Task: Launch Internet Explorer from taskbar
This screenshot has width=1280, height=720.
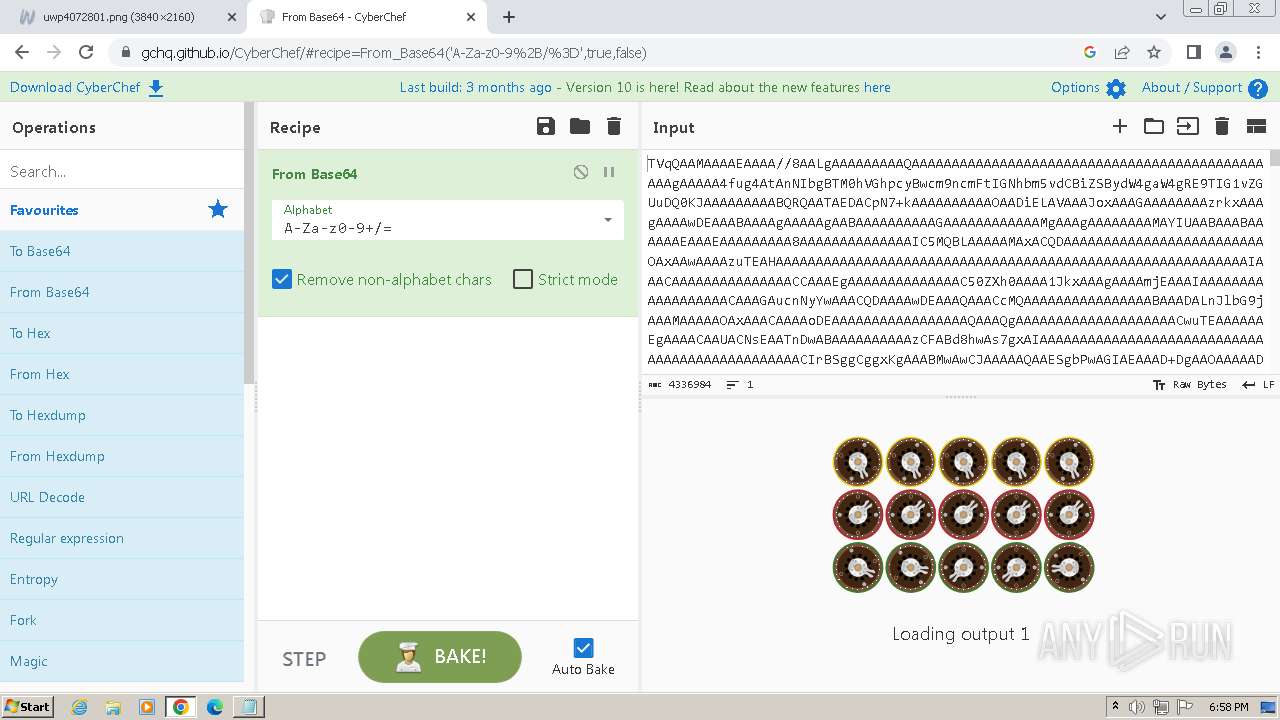Action: (80, 707)
